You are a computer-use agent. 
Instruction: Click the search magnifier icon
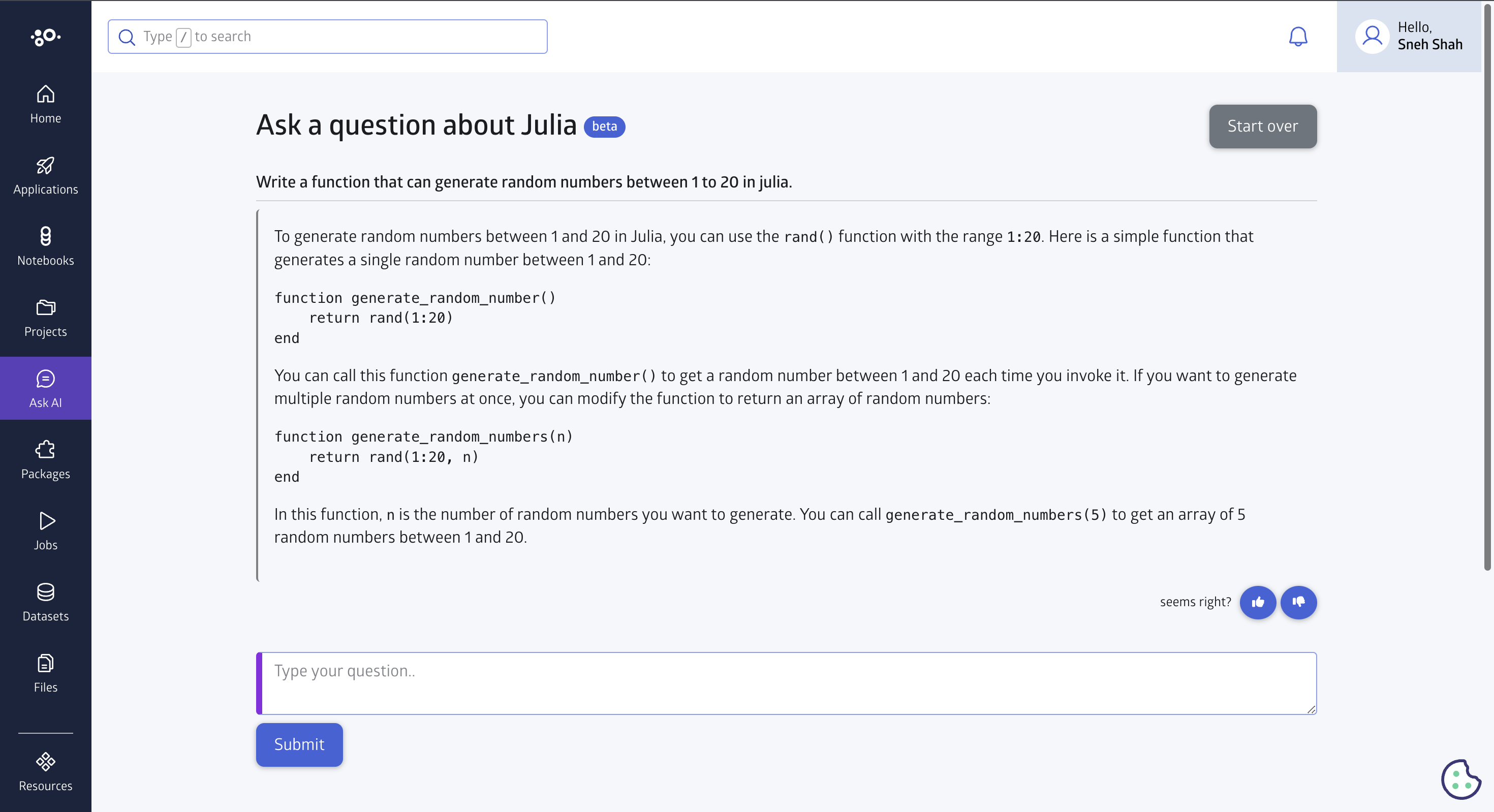click(x=127, y=37)
